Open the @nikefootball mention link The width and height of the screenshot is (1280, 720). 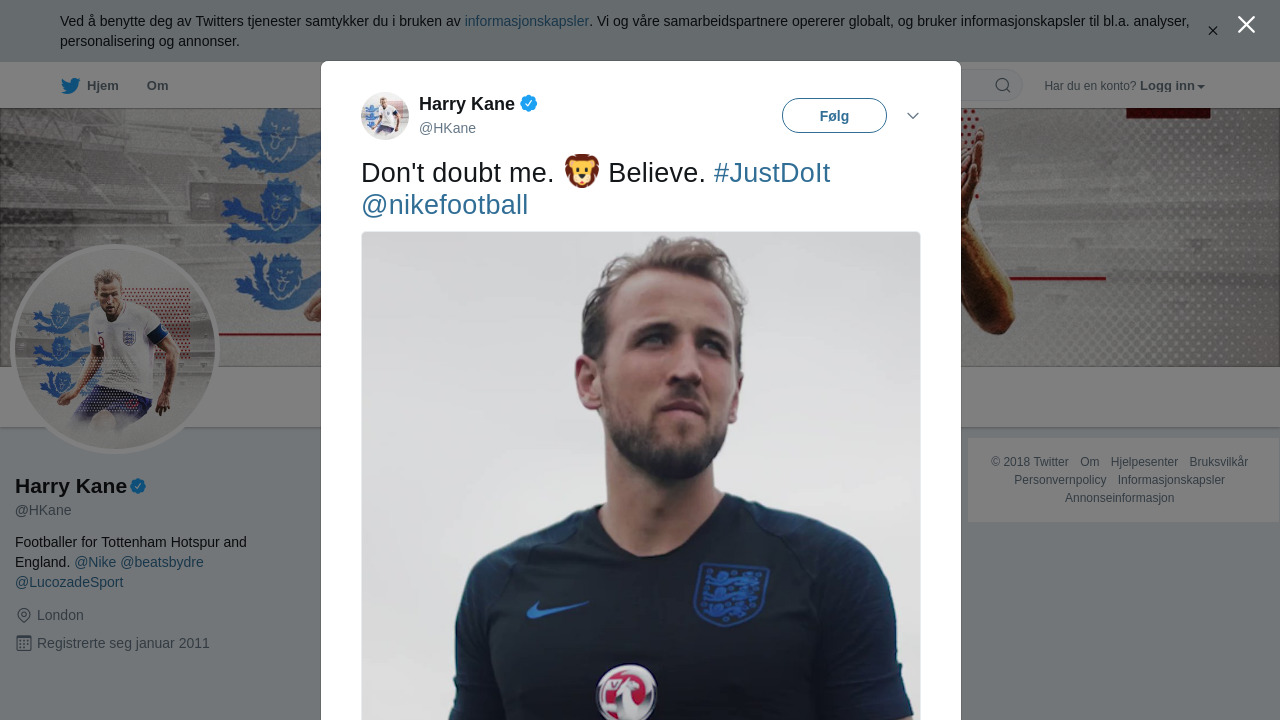click(x=444, y=205)
